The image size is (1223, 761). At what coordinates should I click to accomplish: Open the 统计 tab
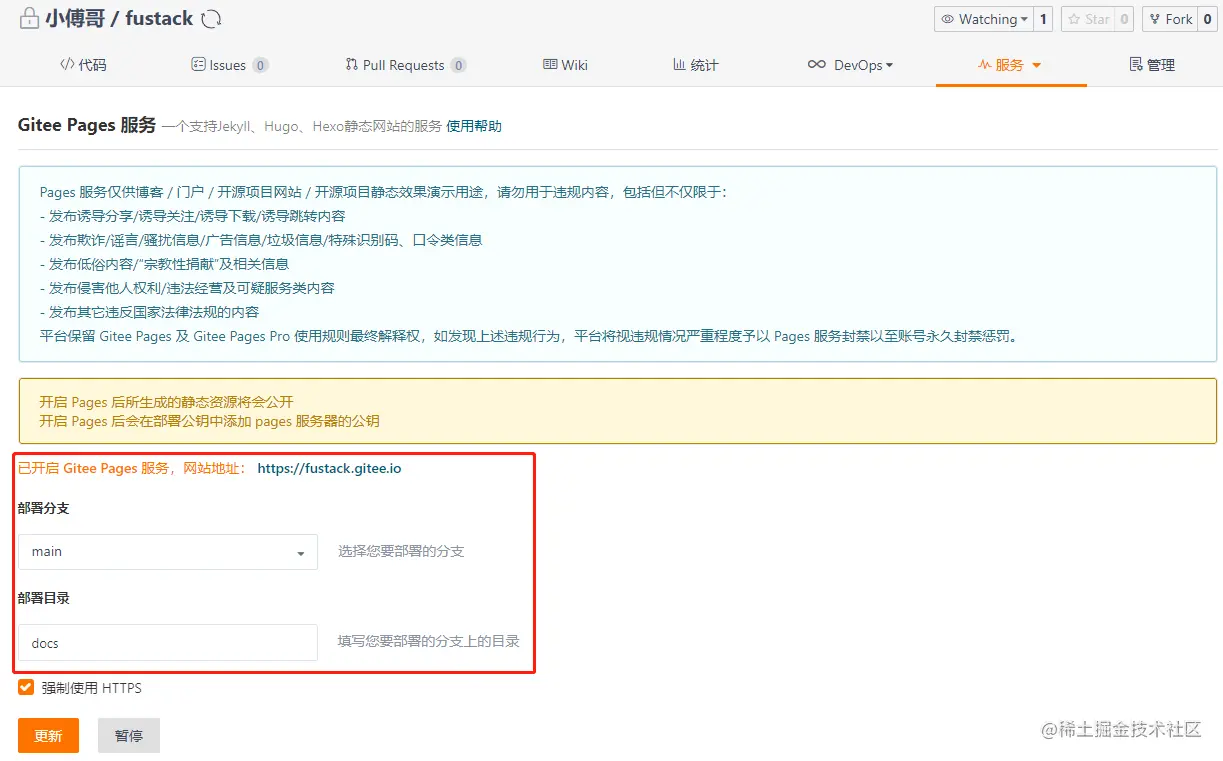pyautogui.click(x=696, y=65)
